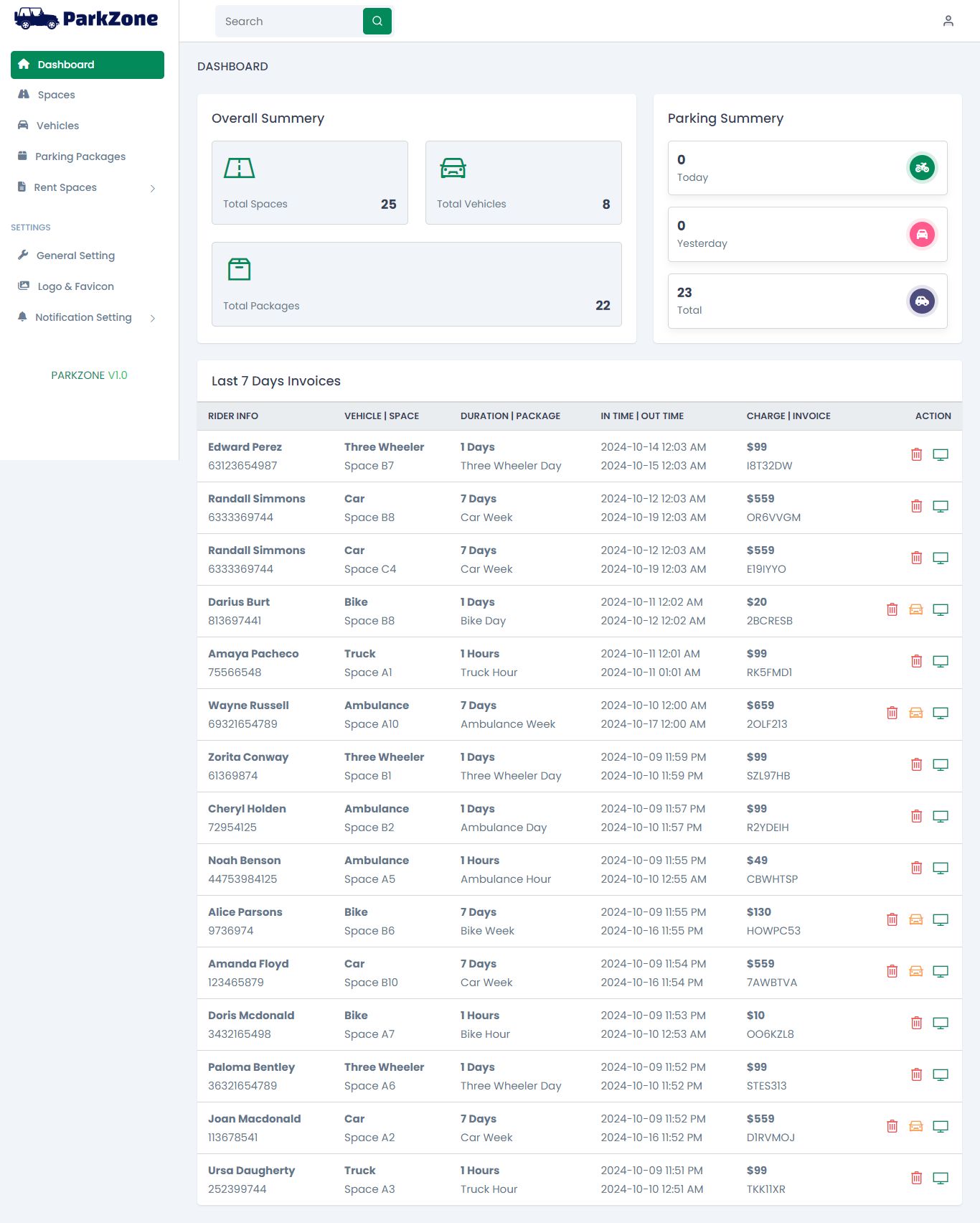Click the CHARGE | INVOICE column header
This screenshot has width=980, height=1223.
[x=788, y=416]
